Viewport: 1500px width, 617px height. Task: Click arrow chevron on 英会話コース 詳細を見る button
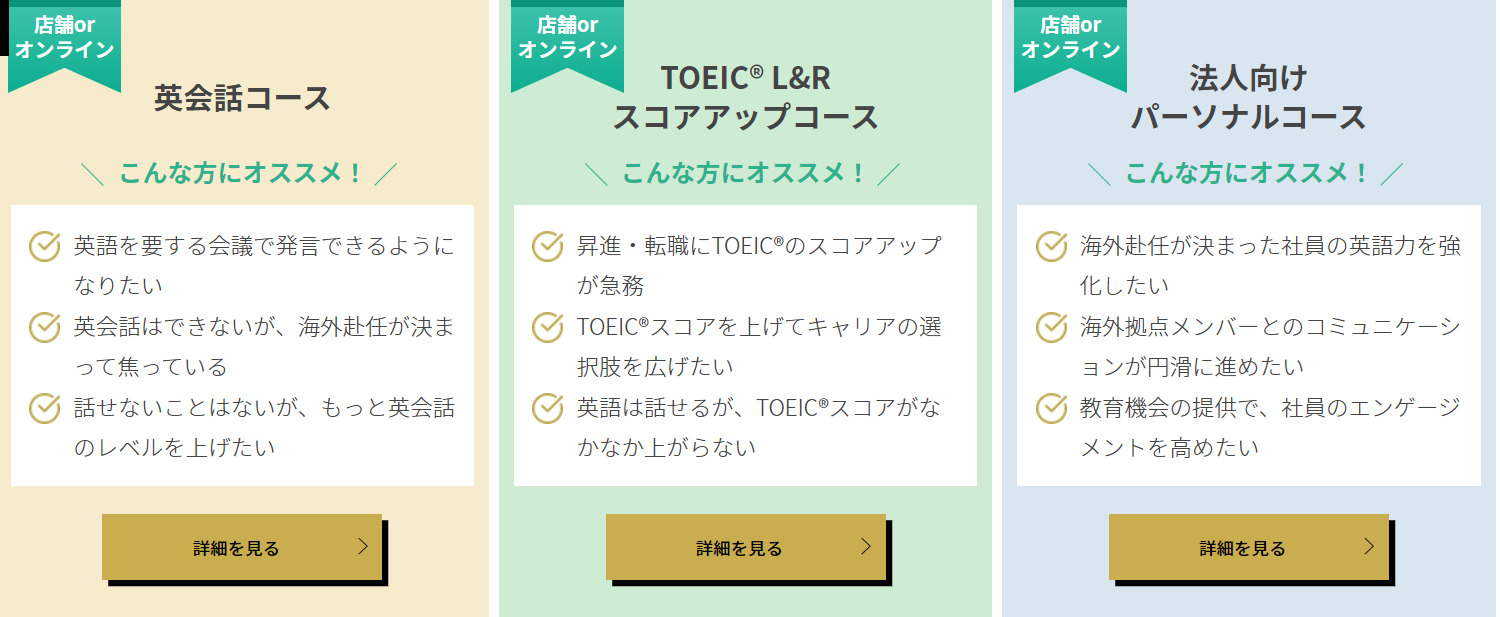[x=363, y=546]
